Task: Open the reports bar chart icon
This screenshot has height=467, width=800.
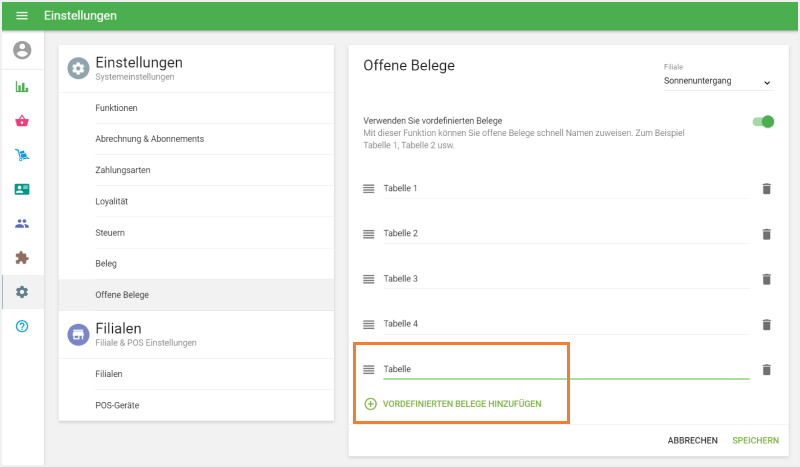Action: (22, 87)
